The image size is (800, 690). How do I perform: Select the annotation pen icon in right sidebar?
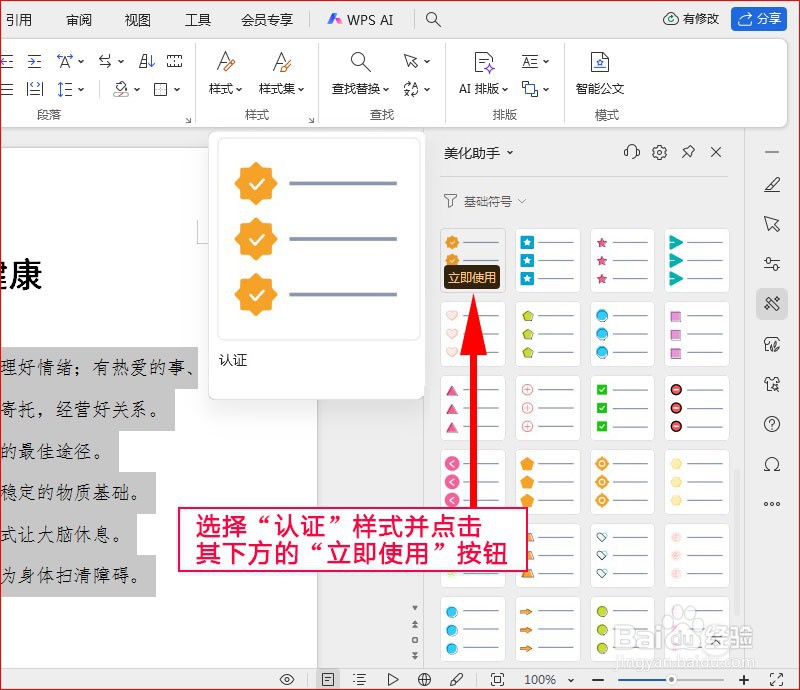tap(771, 184)
